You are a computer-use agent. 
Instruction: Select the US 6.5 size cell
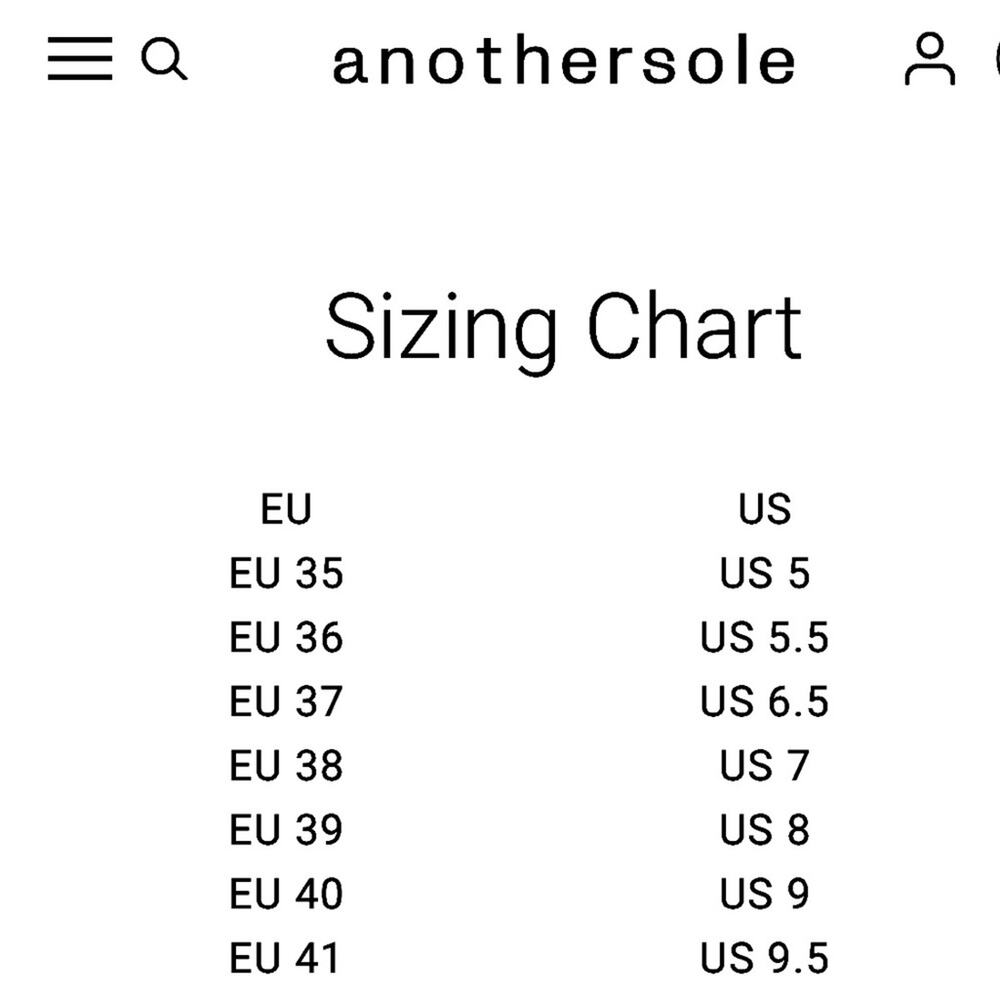(x=765, y=702)
